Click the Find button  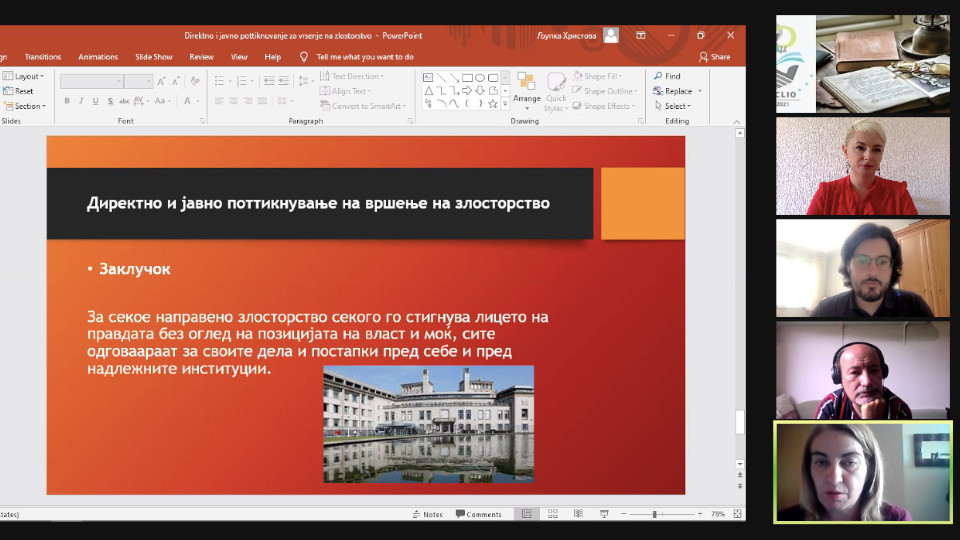click(x=667, y=76)
